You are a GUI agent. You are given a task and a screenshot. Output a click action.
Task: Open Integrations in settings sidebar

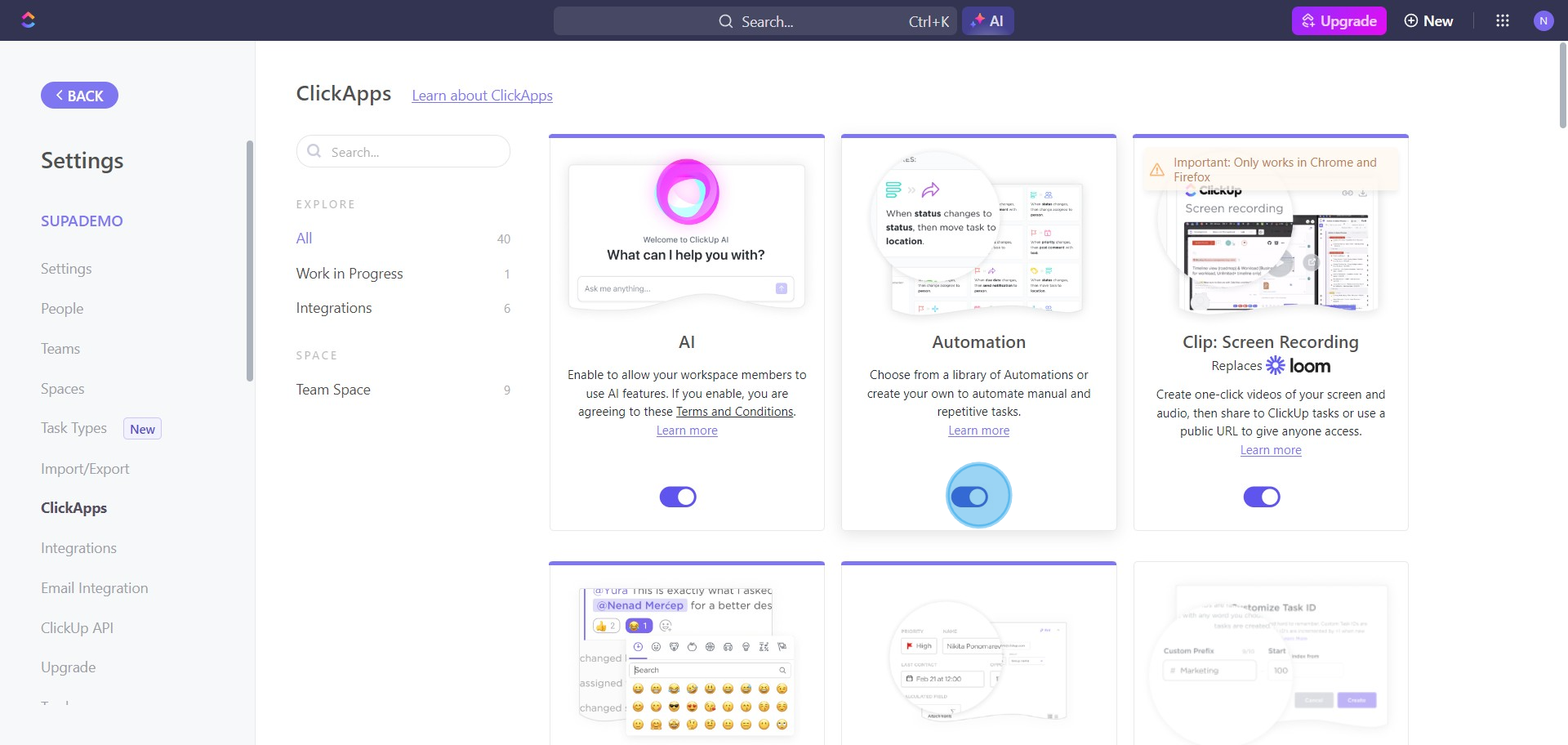78,548
